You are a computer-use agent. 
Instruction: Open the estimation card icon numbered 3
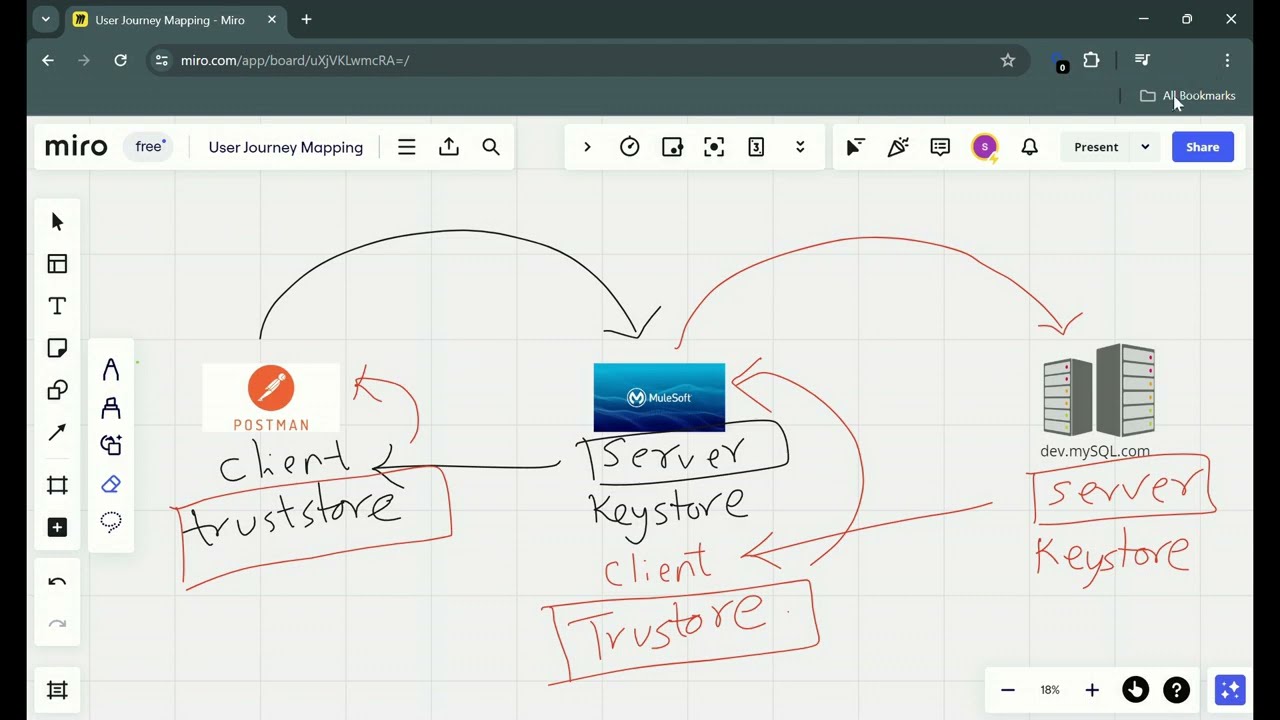click(756, 147)
